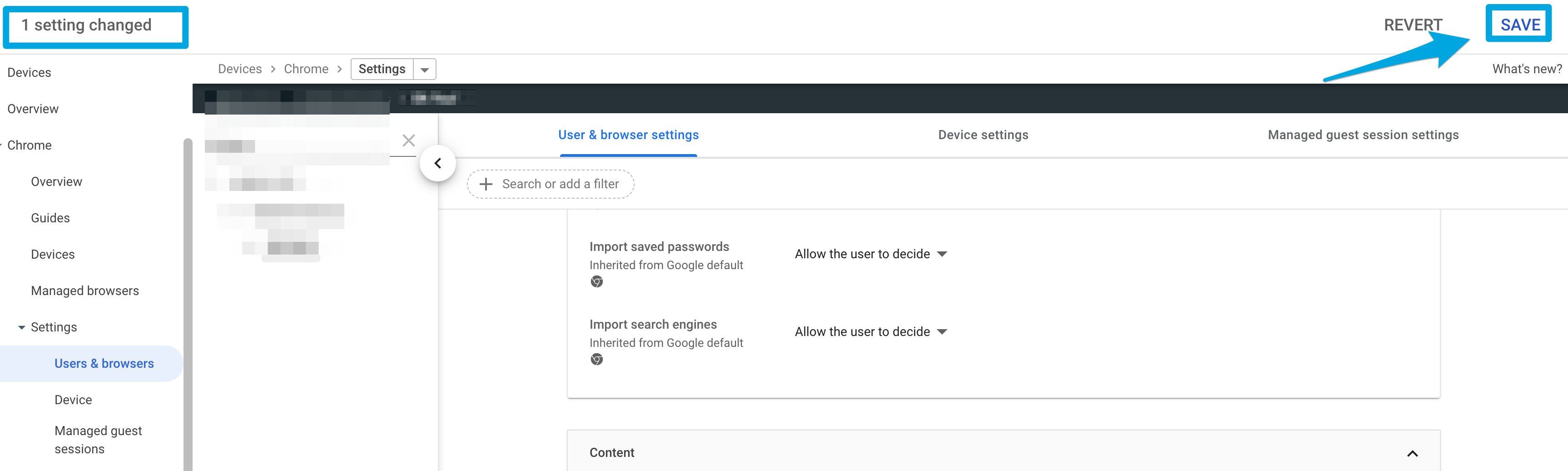1568x471 pixels.
Task: Collapse the Chrome sidebar section
Action: [x=1, y=145]
